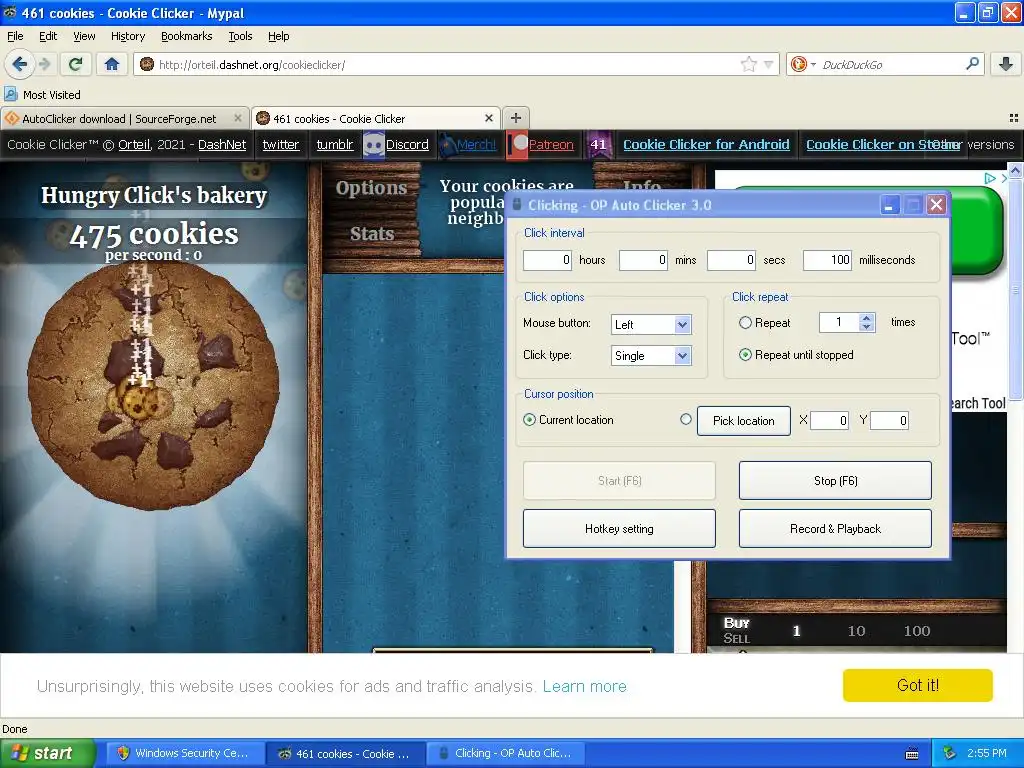This screenshot has height=768, width=1024.
Task: Click the X coordinate field
Action: (x=829, y=421)
